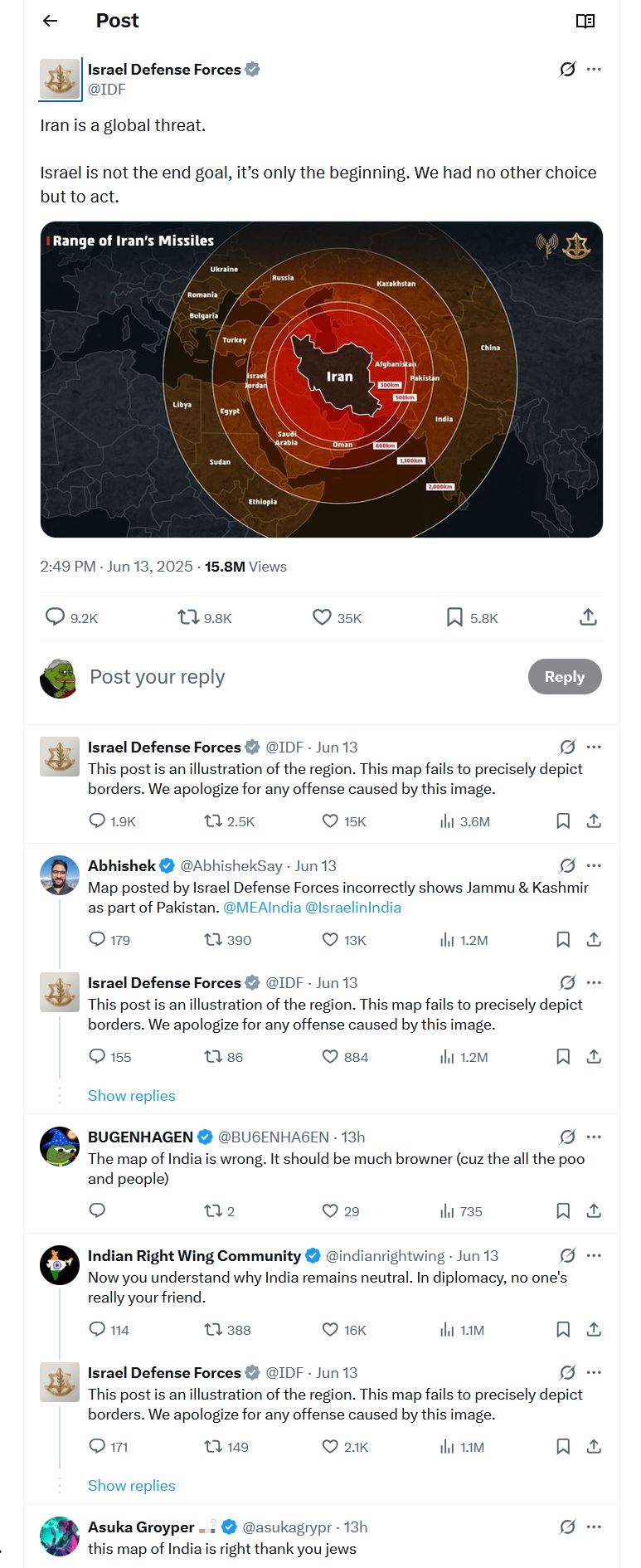Bookmark Indian Right Wing Community's reply
The image size is (641, 1568).
tap(563, 1329)
